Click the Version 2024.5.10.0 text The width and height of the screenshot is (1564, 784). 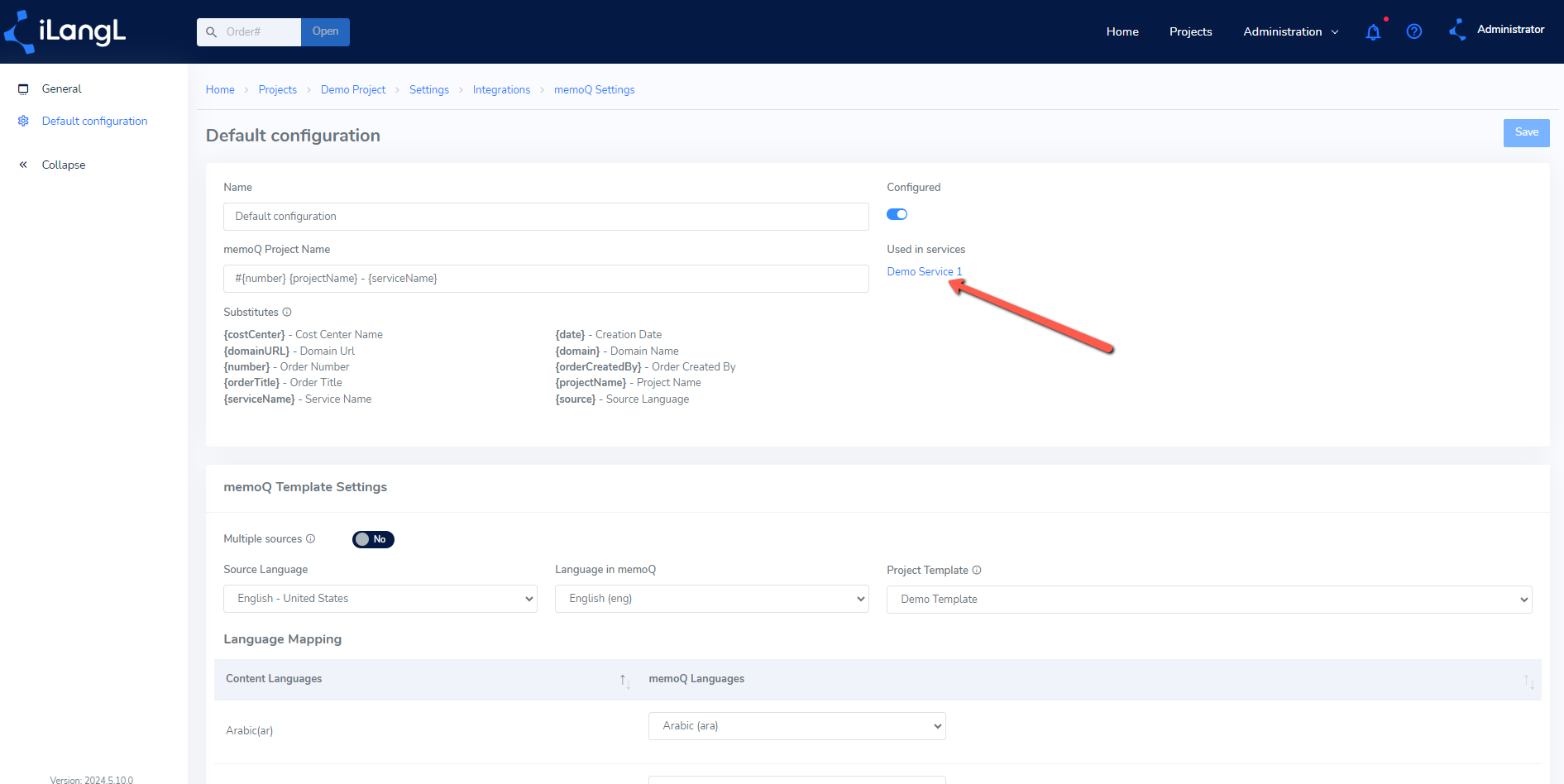[91, 779]
